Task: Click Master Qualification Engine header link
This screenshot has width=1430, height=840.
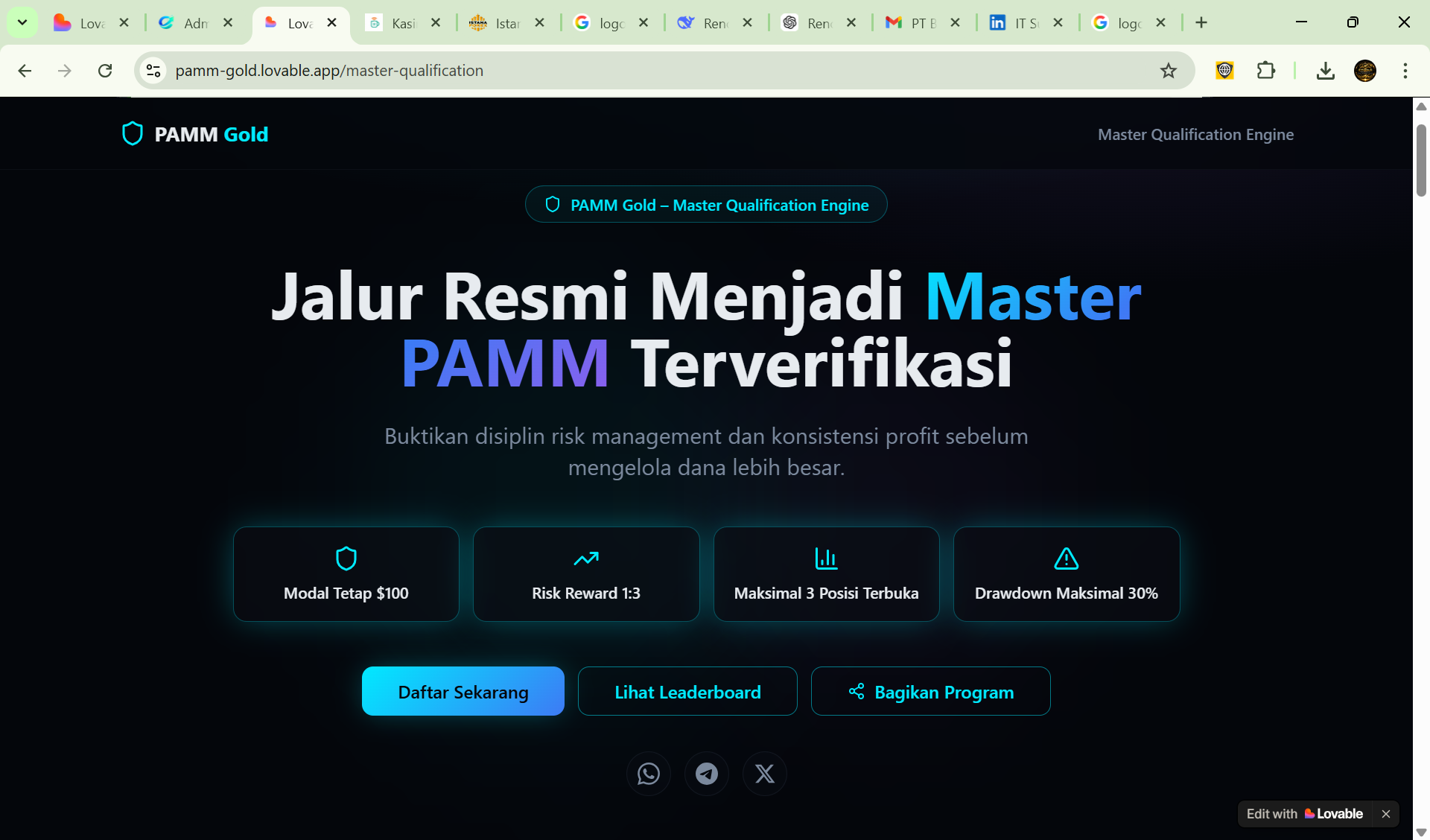Action: click(x=1195, y=135)
